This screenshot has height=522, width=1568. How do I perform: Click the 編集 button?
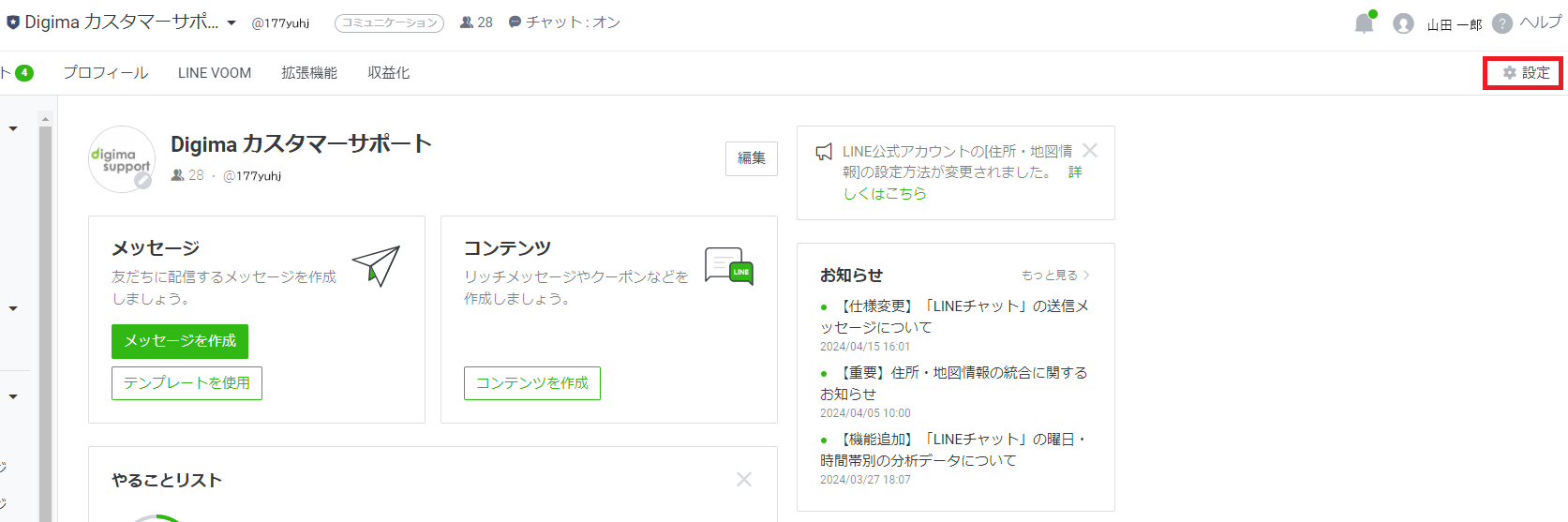pyautogui.click(x=752, y=158)
